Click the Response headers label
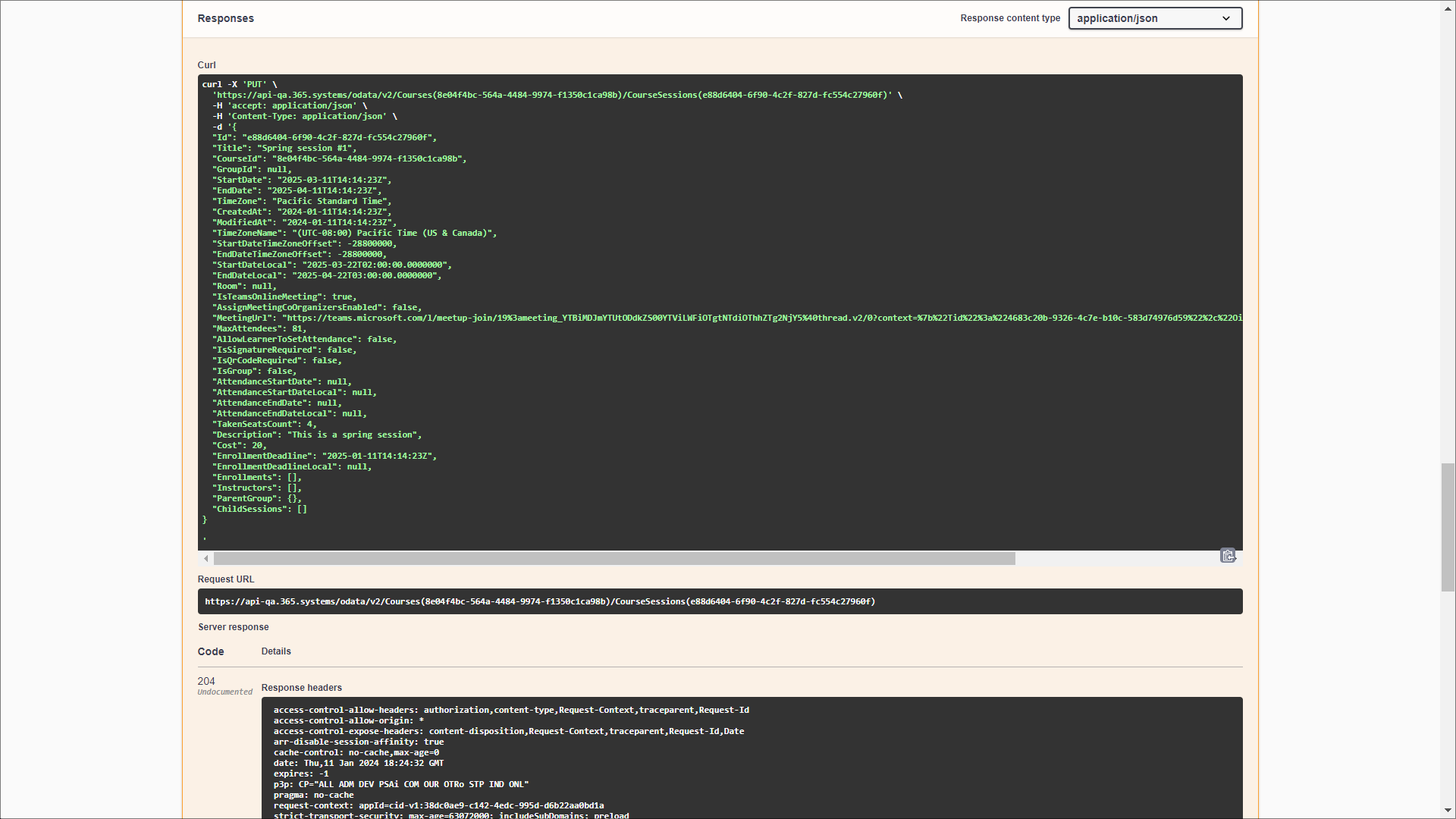 click(x=301, y=688)
